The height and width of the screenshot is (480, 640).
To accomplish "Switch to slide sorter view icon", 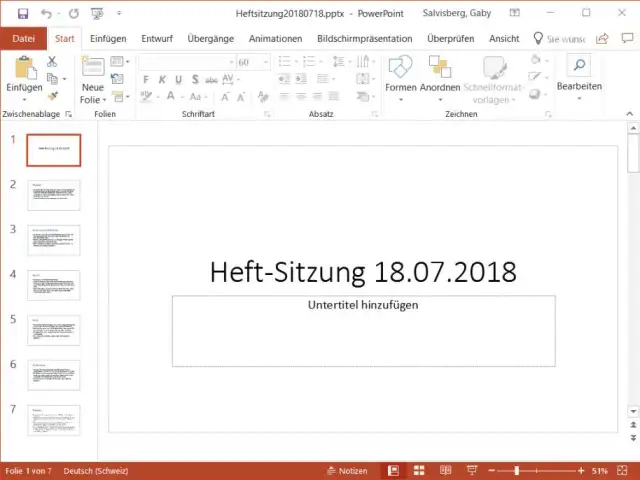I will tap(419, 471).
